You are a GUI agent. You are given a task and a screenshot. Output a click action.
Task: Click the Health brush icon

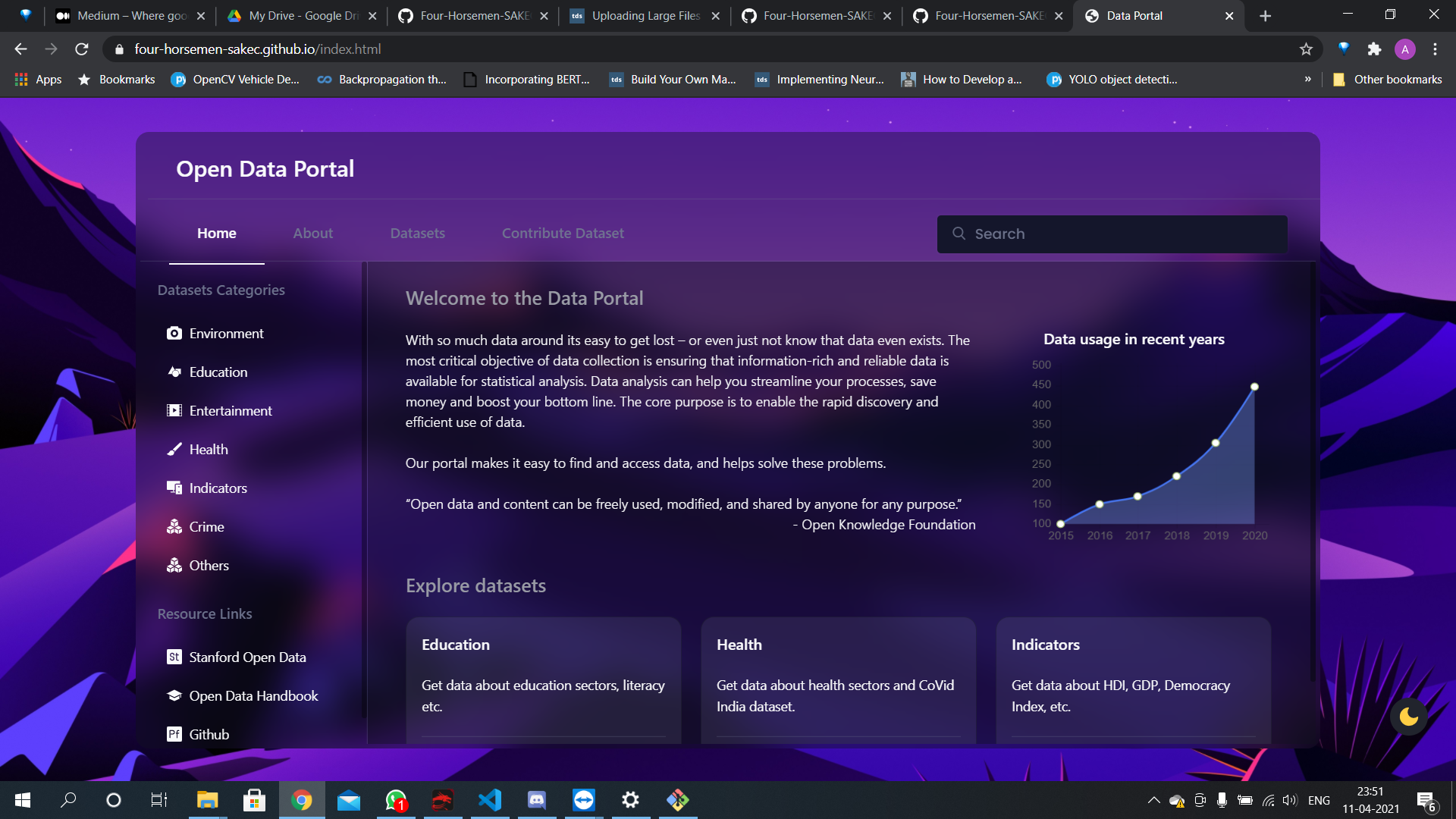(174, 450)
